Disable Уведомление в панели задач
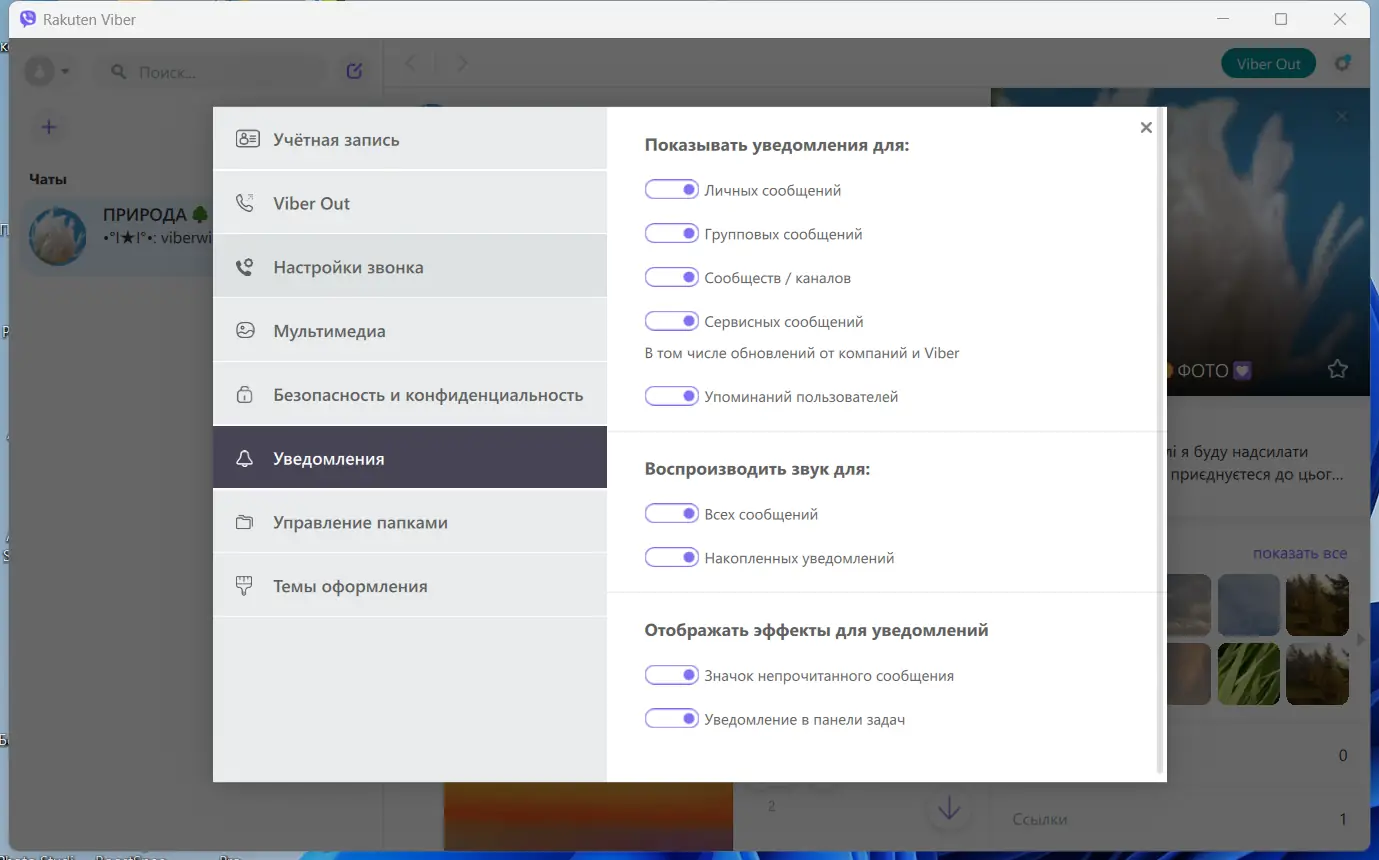The image size is (1379, 860). [x=671, y=718]
